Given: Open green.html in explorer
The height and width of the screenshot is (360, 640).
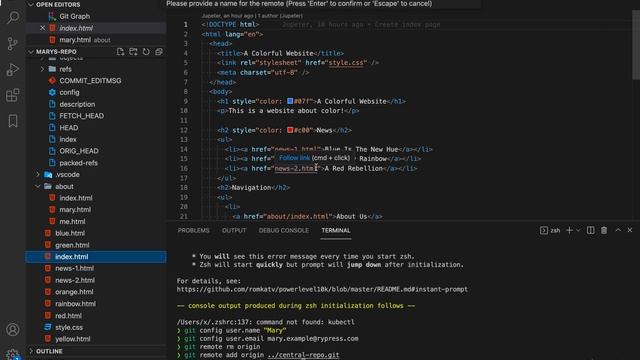Looking at the screenshot, I should (x=72, y=245).
